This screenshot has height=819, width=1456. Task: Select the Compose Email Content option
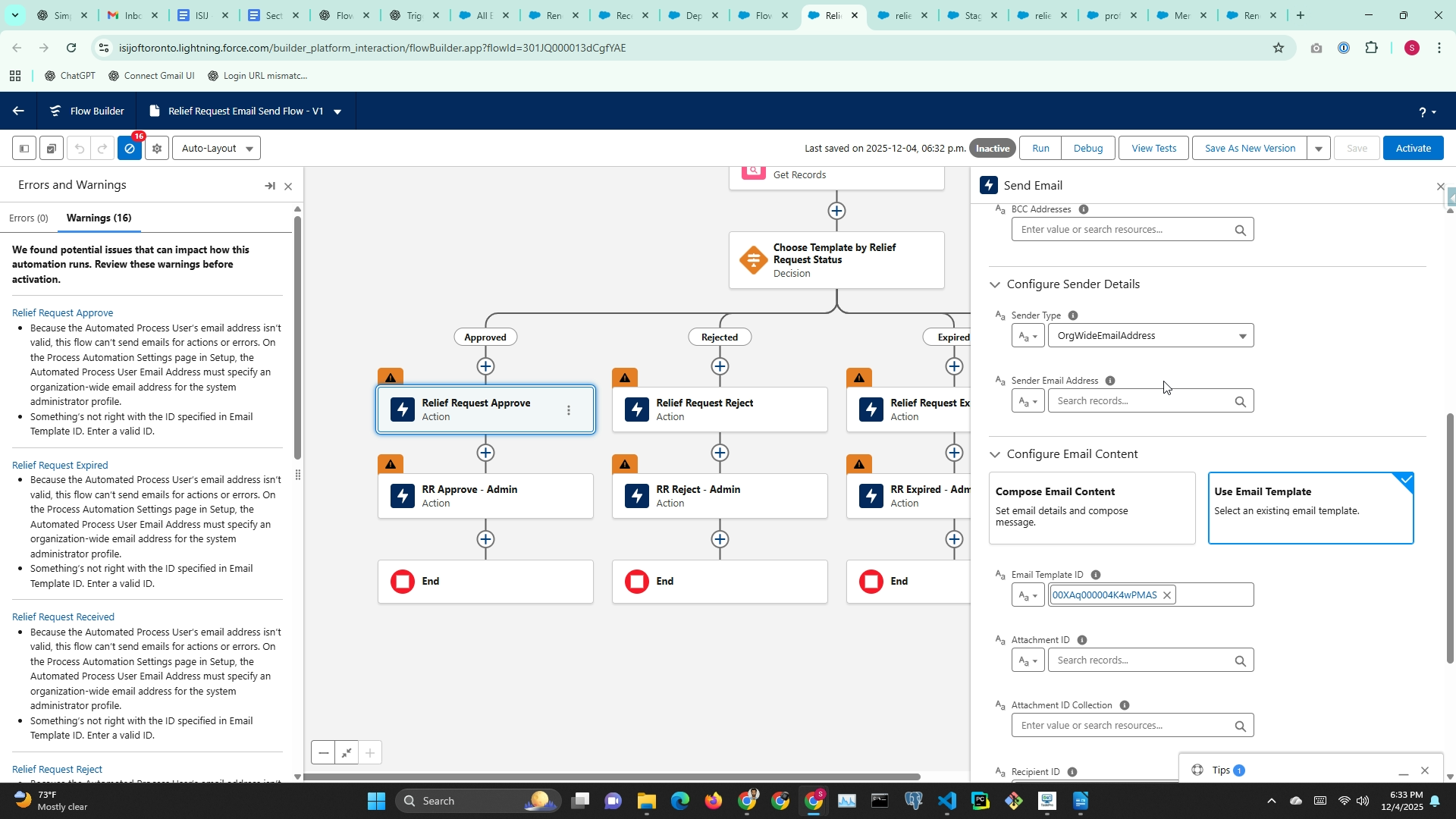[1092, 507]
